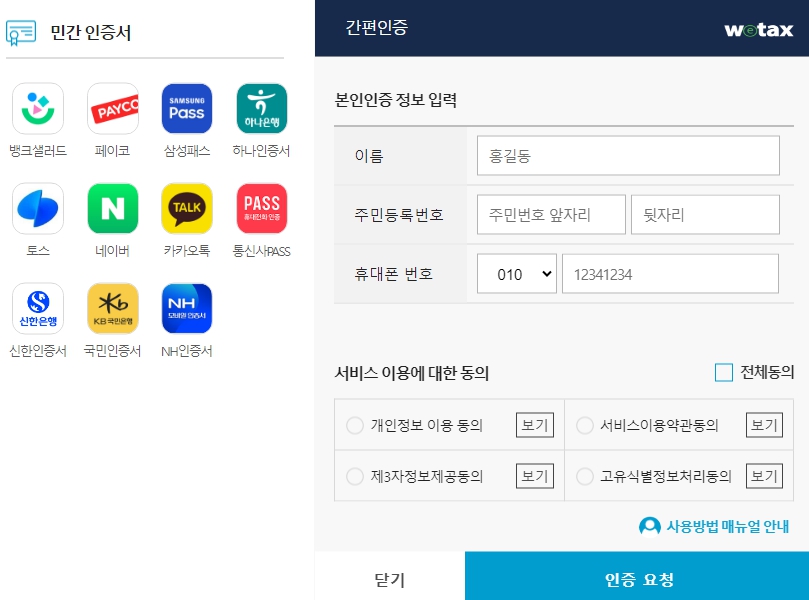809x600 pixels.
Task: Choose the 신한은행 certificate icon
Action: click(37, 308)
